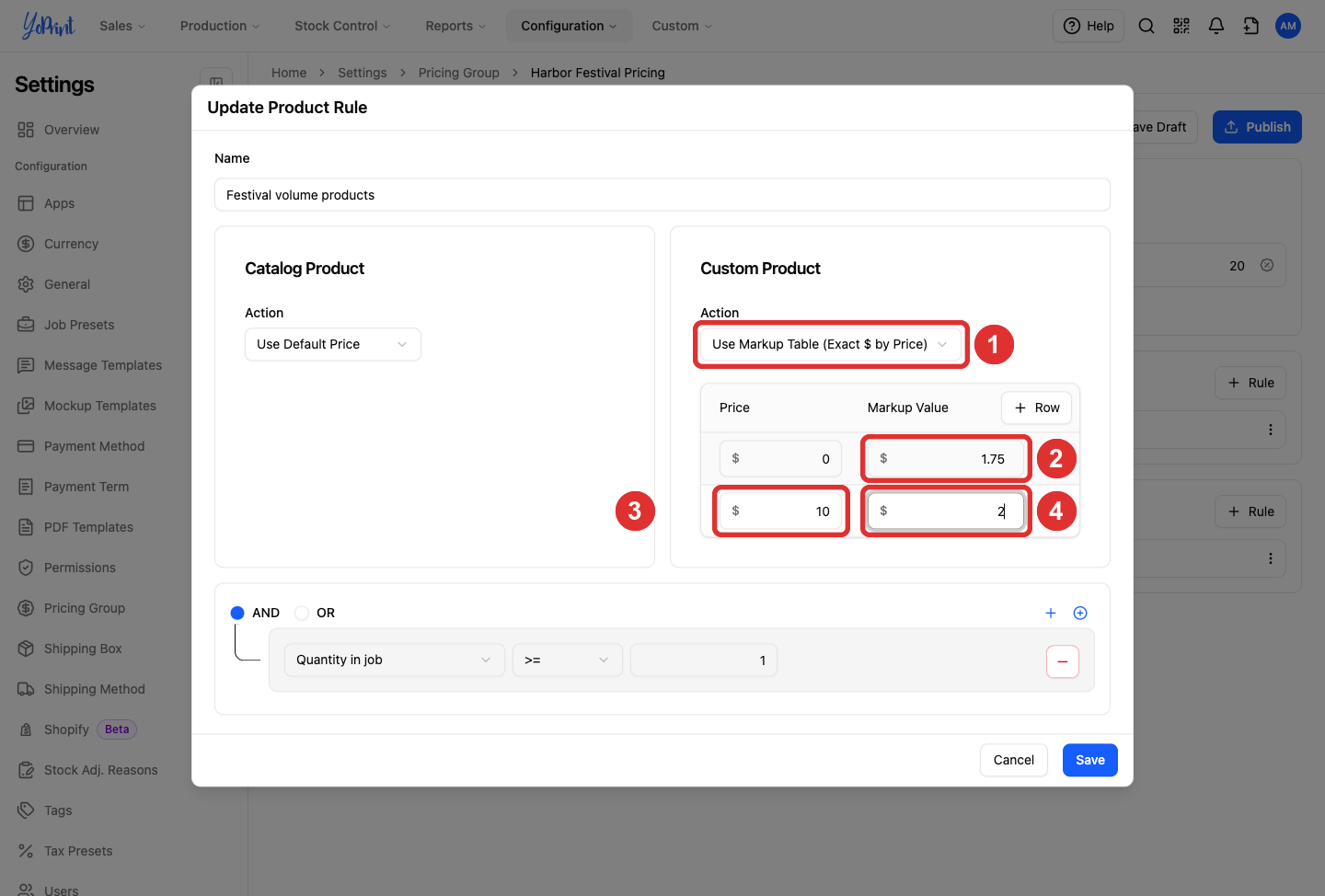Open the Configuration menu
This screenshot has height=896, width=1325.
569,26
